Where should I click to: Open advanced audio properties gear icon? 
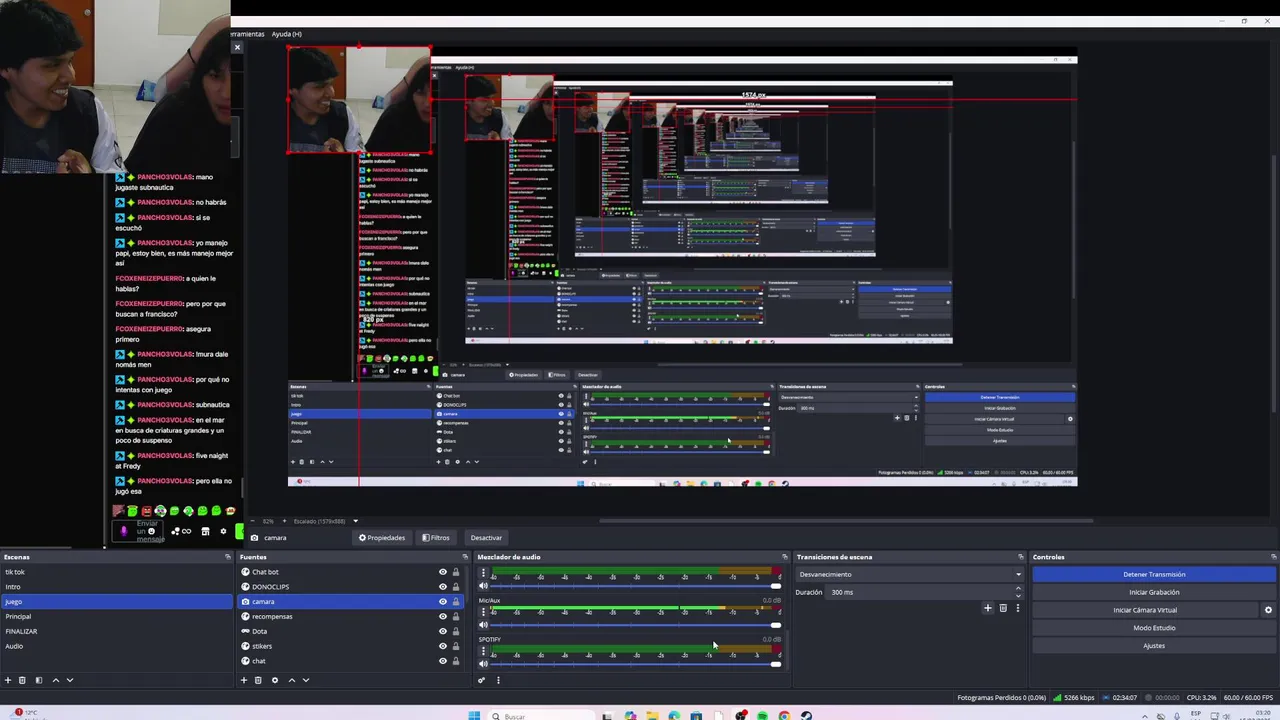[x=481, y=680]
